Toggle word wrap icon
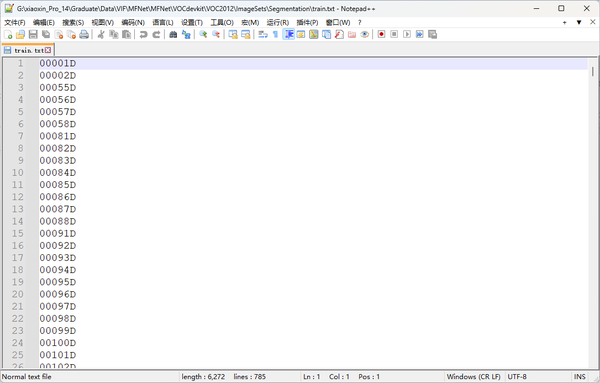600x383 pixels. (x=262, y=34)
